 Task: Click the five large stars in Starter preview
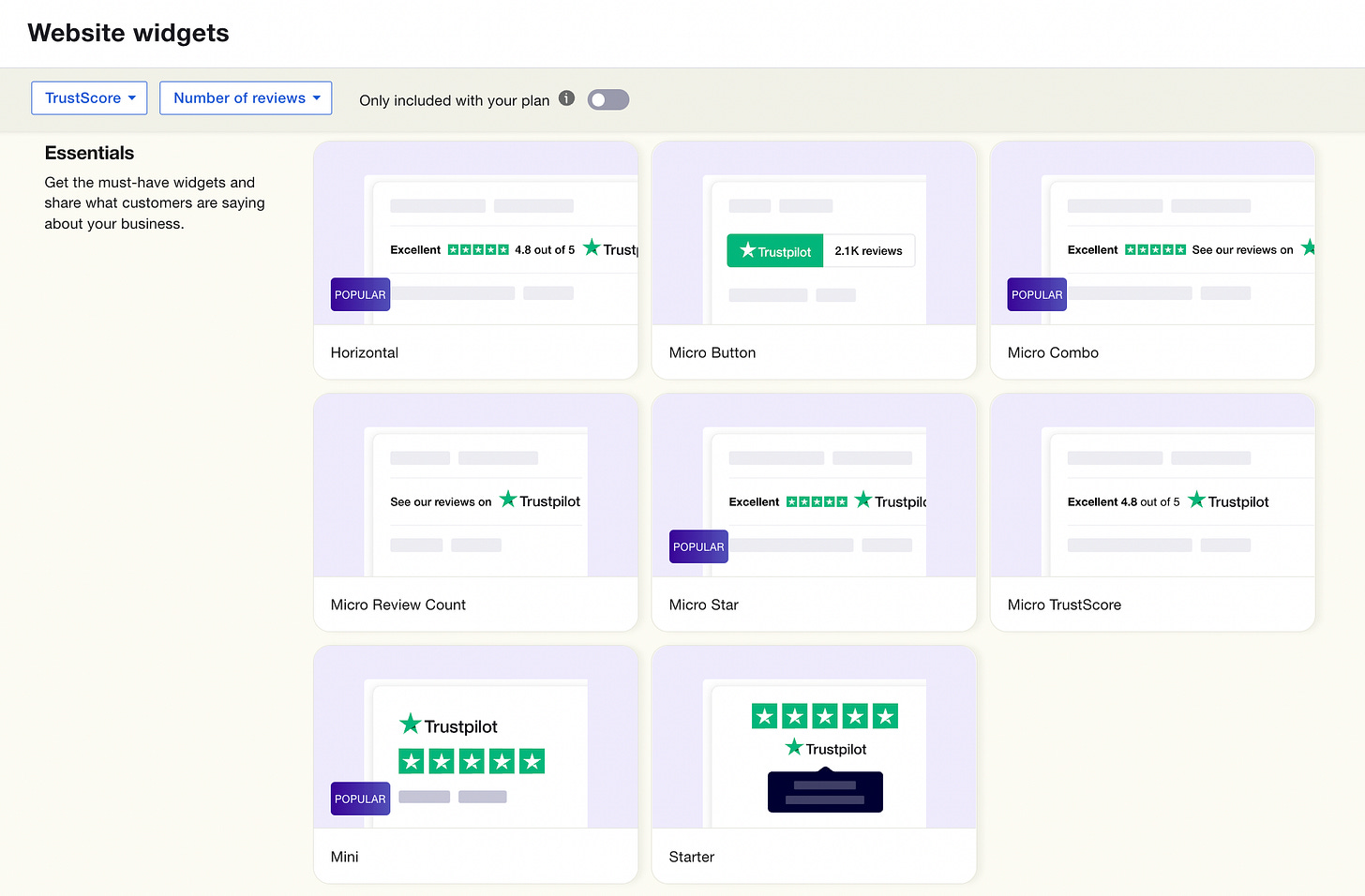click(x=825, y=716)
